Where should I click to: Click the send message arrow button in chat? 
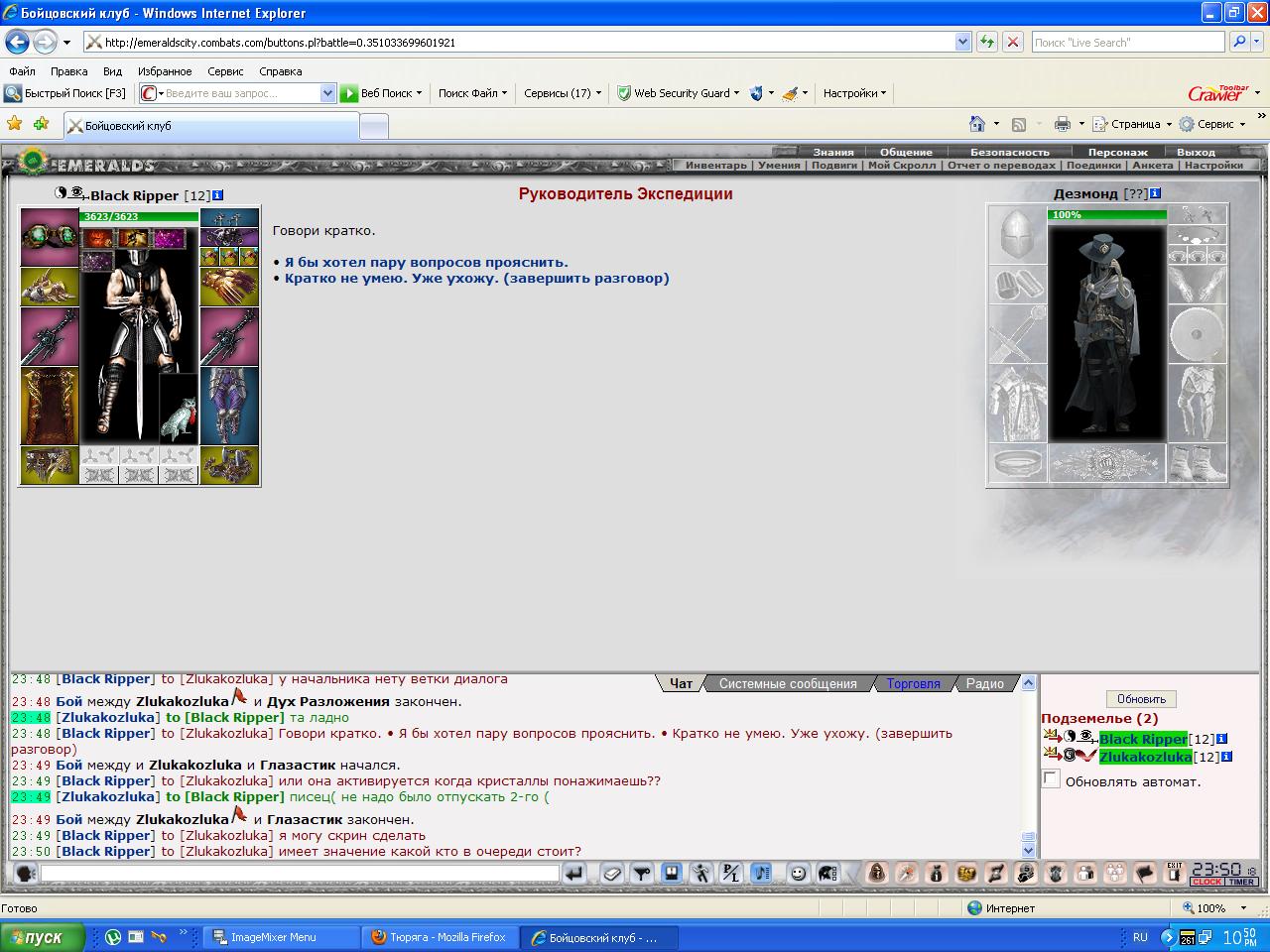(x=574, y=874)
